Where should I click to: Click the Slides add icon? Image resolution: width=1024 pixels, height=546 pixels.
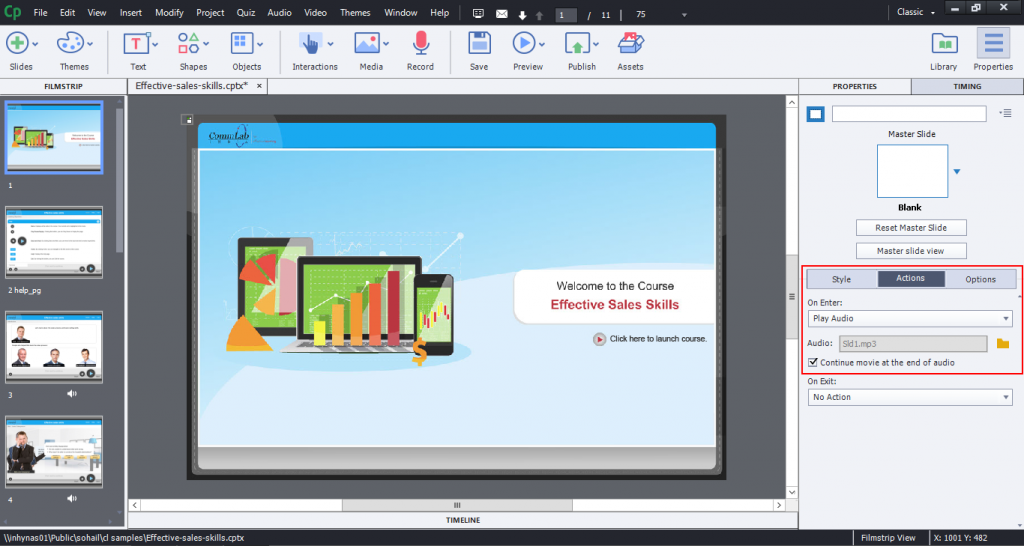click(x=17, y=44)
